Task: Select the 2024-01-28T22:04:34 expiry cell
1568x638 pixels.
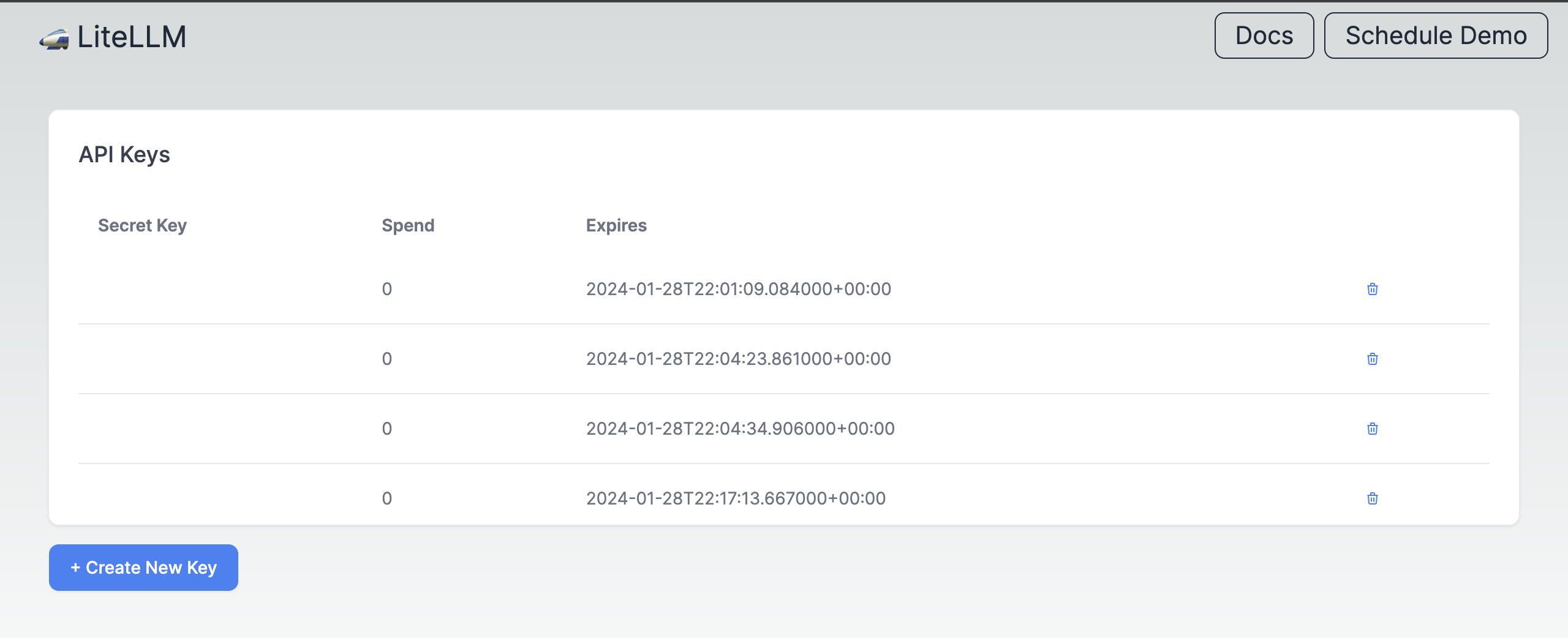Action: coord(740,429)
